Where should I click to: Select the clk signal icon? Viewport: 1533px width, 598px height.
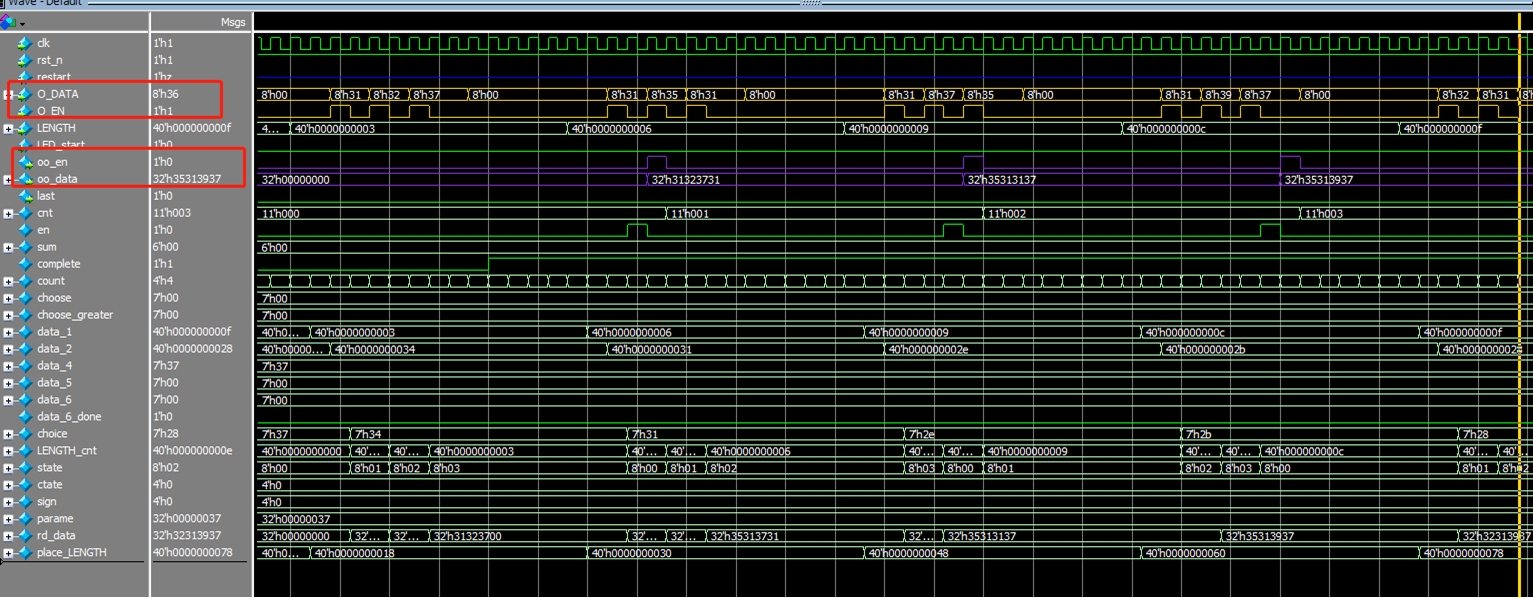coord(26,43)
